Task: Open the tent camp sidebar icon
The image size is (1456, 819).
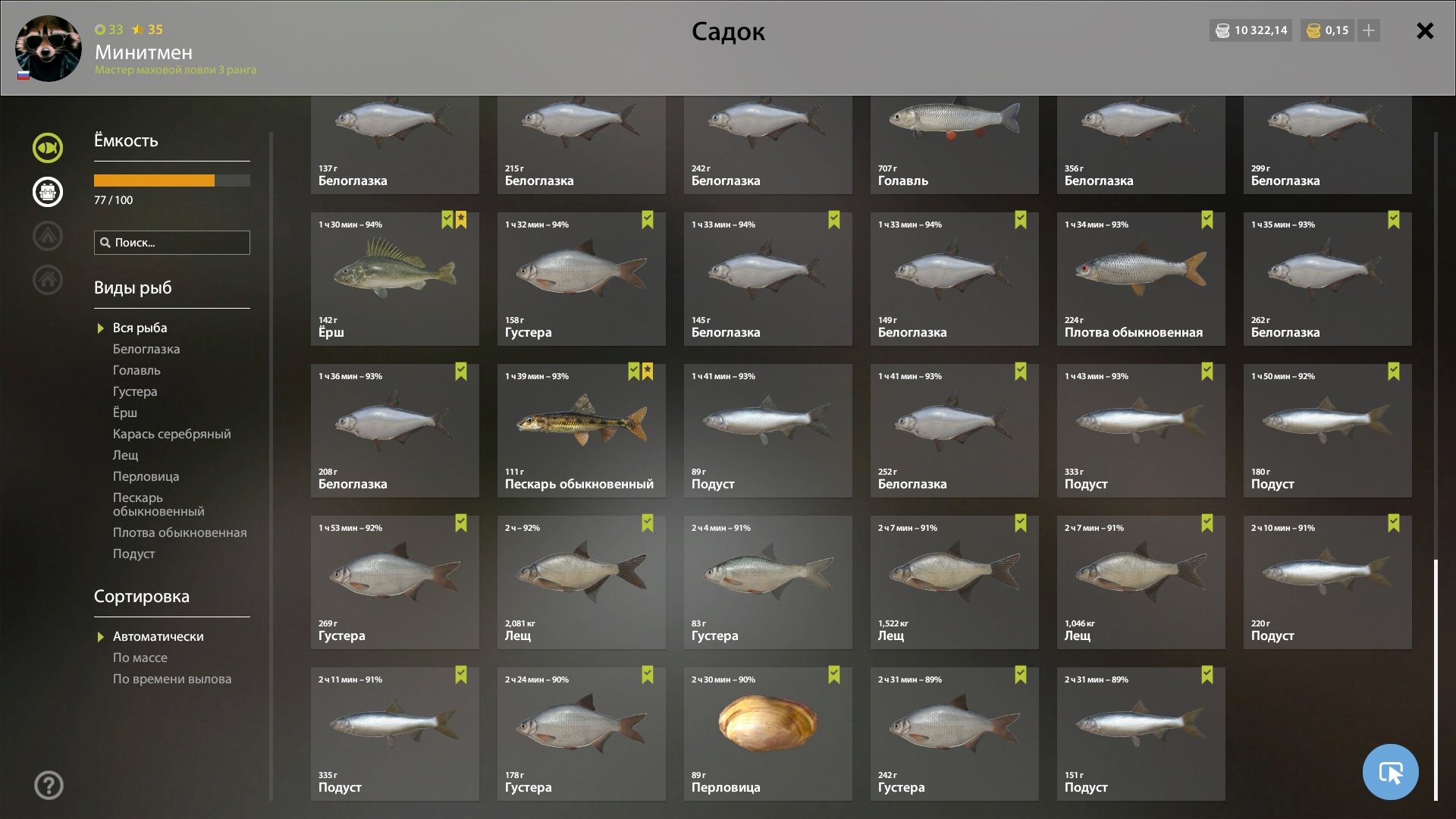Action: [x=48, y=236]
